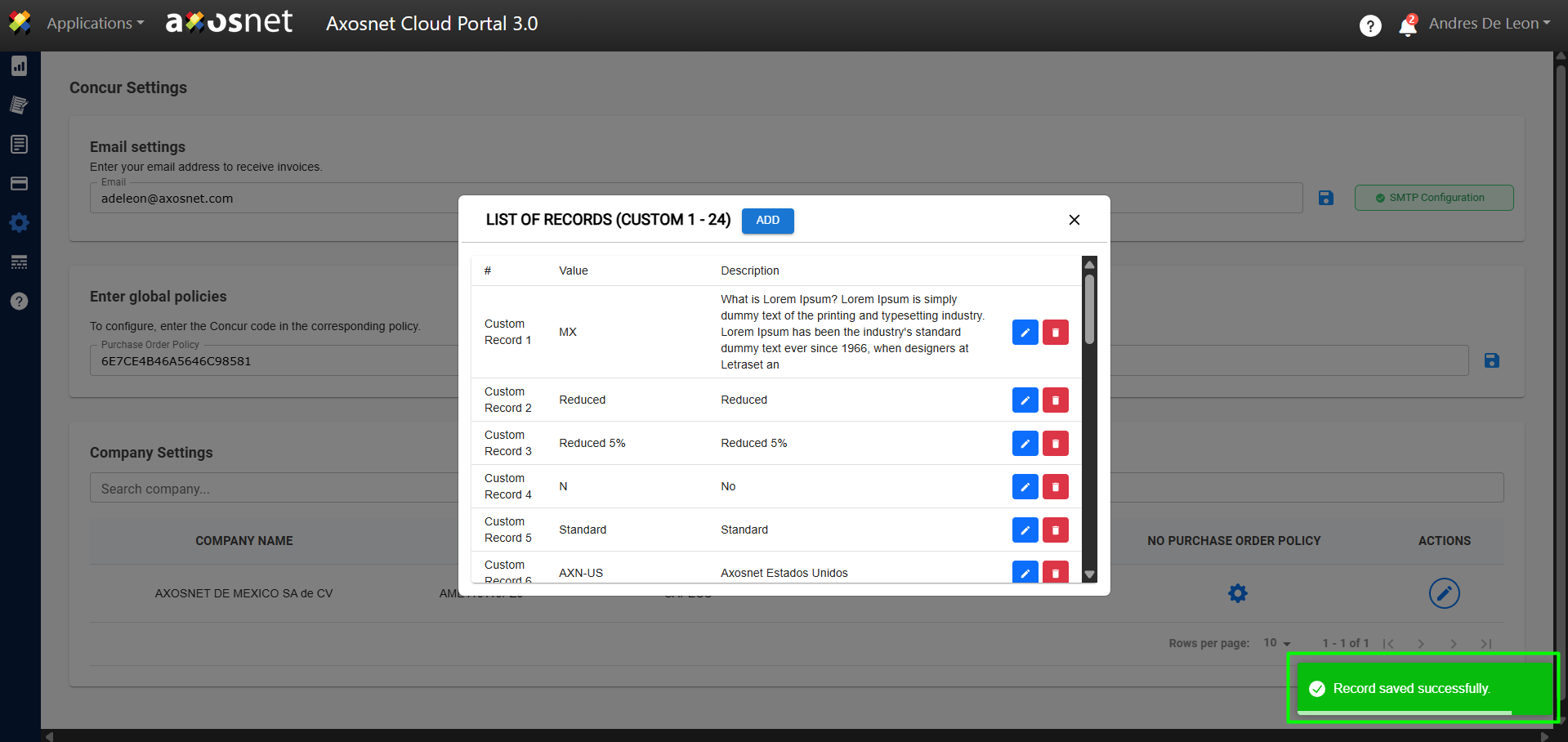This screenshot has width=1568, height=742.
Task: Click ADD to create a new custom record
Action: click(767, 221)
